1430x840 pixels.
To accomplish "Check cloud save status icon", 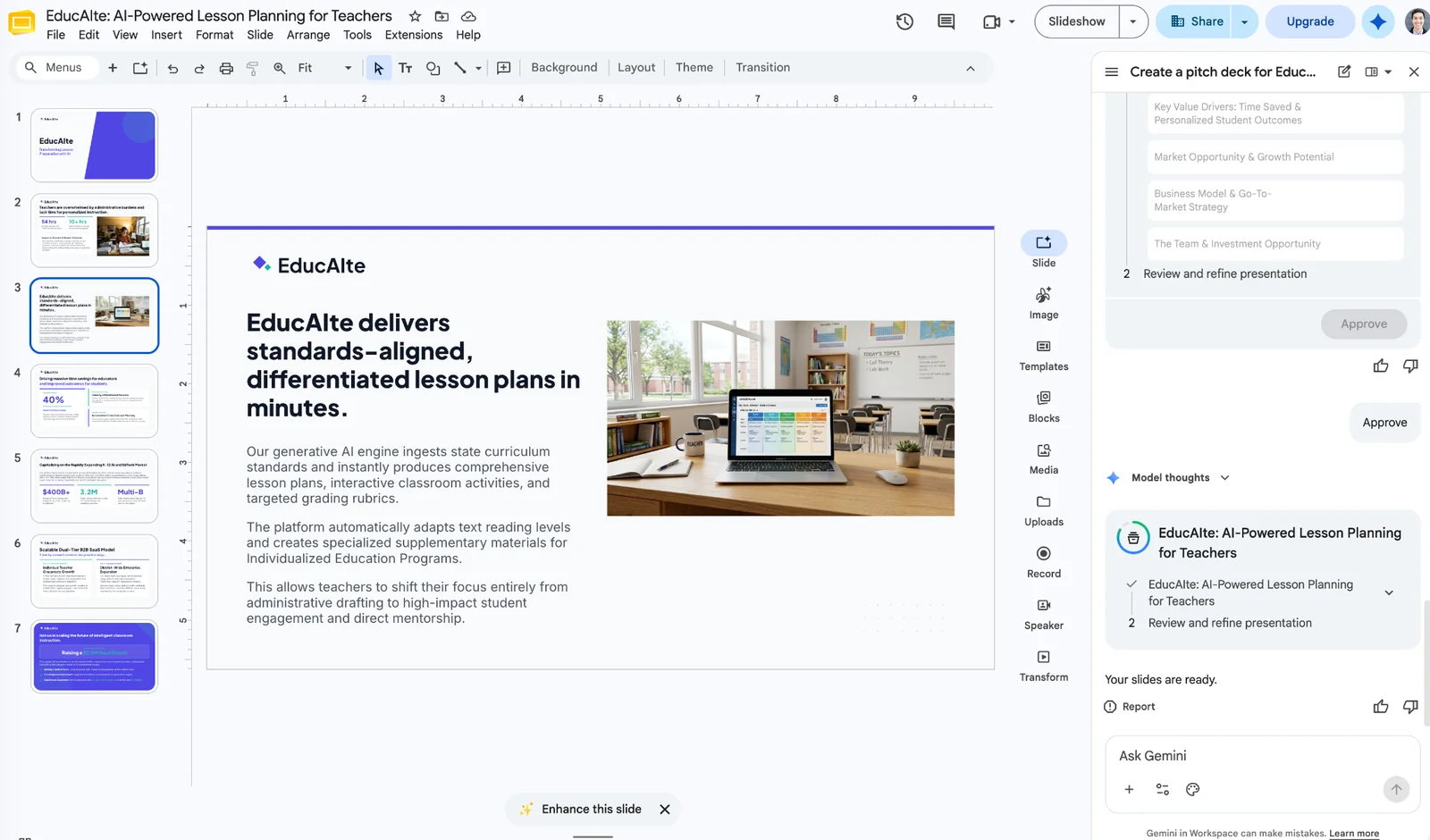I will [468, 16].
